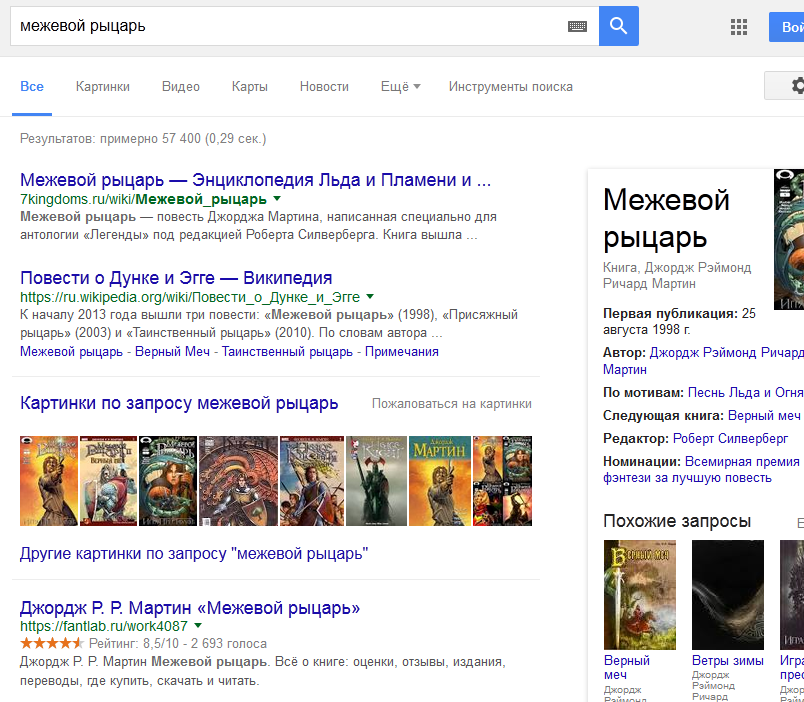
Task: Click 'Другие картинки по запросу "межевой рыцарь"'
Action: click(x=194, y=554)
